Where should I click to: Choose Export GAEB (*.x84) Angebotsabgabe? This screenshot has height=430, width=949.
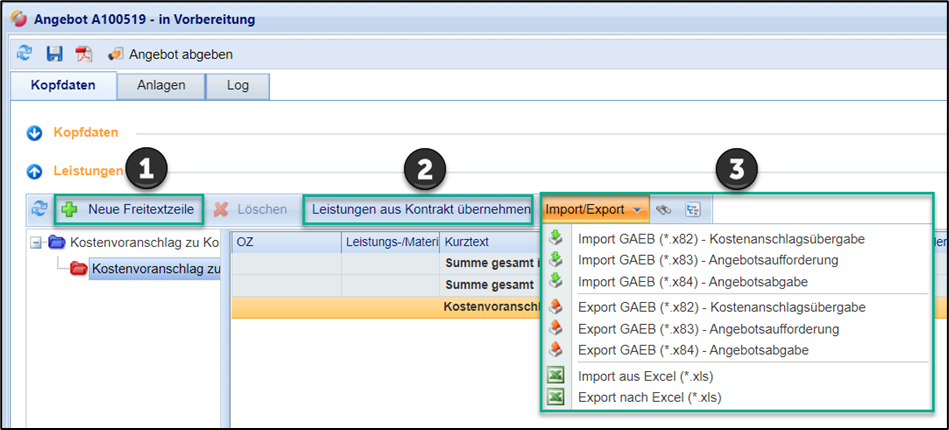pyautogui.click(x=693, y=350)
